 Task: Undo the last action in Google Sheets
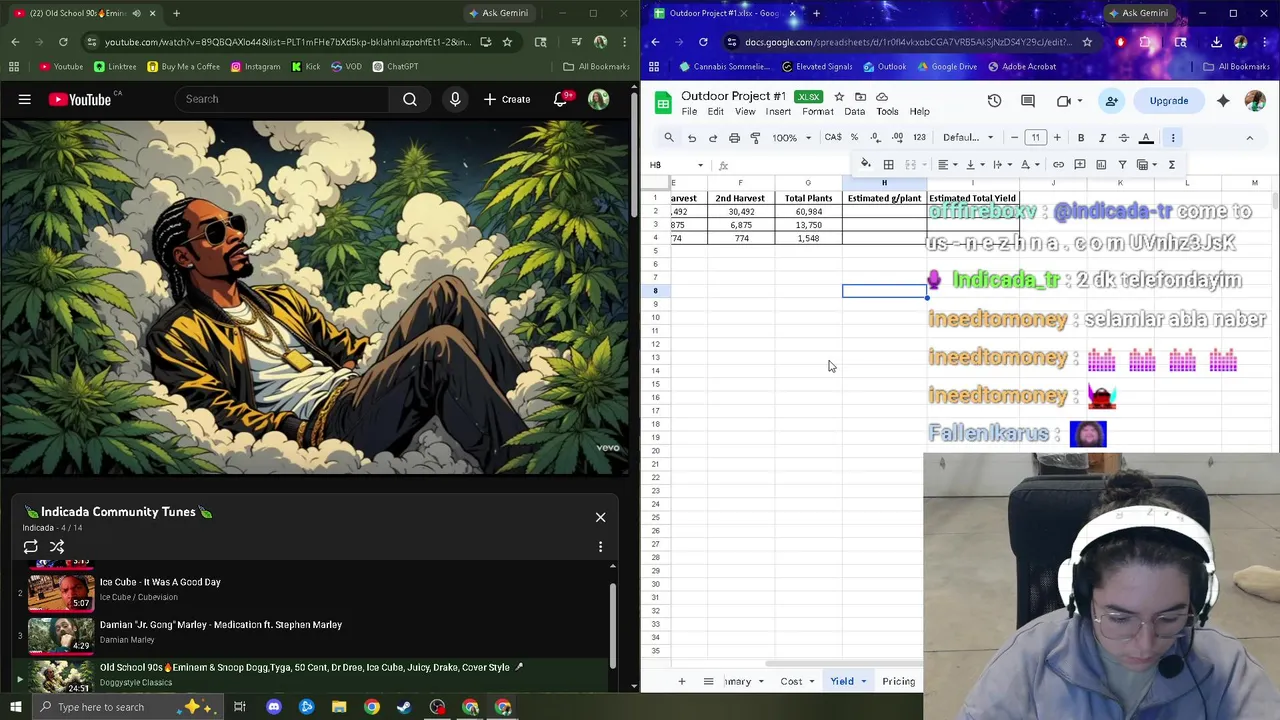coord(691,138)
